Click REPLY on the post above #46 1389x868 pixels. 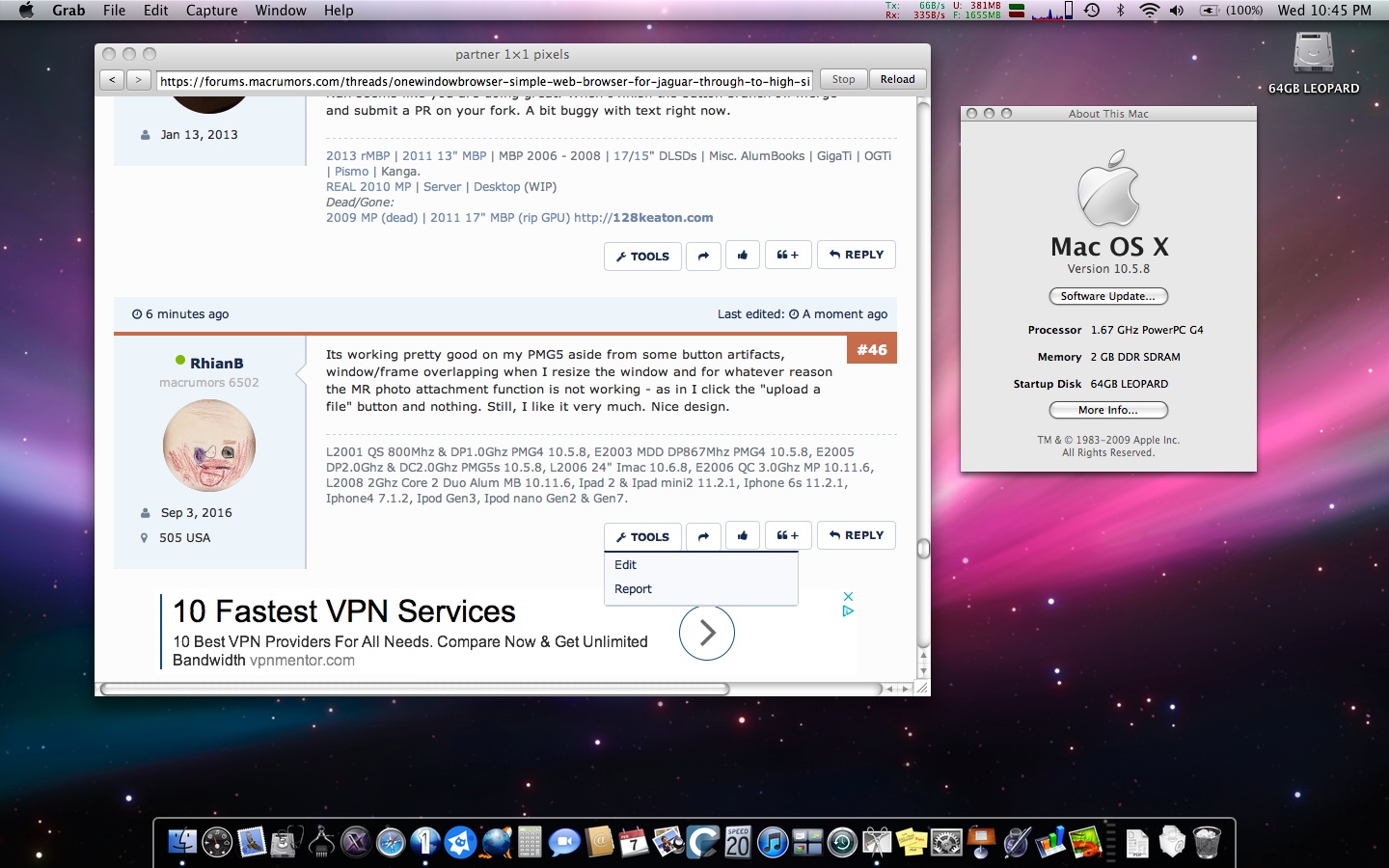click(857, 255)
